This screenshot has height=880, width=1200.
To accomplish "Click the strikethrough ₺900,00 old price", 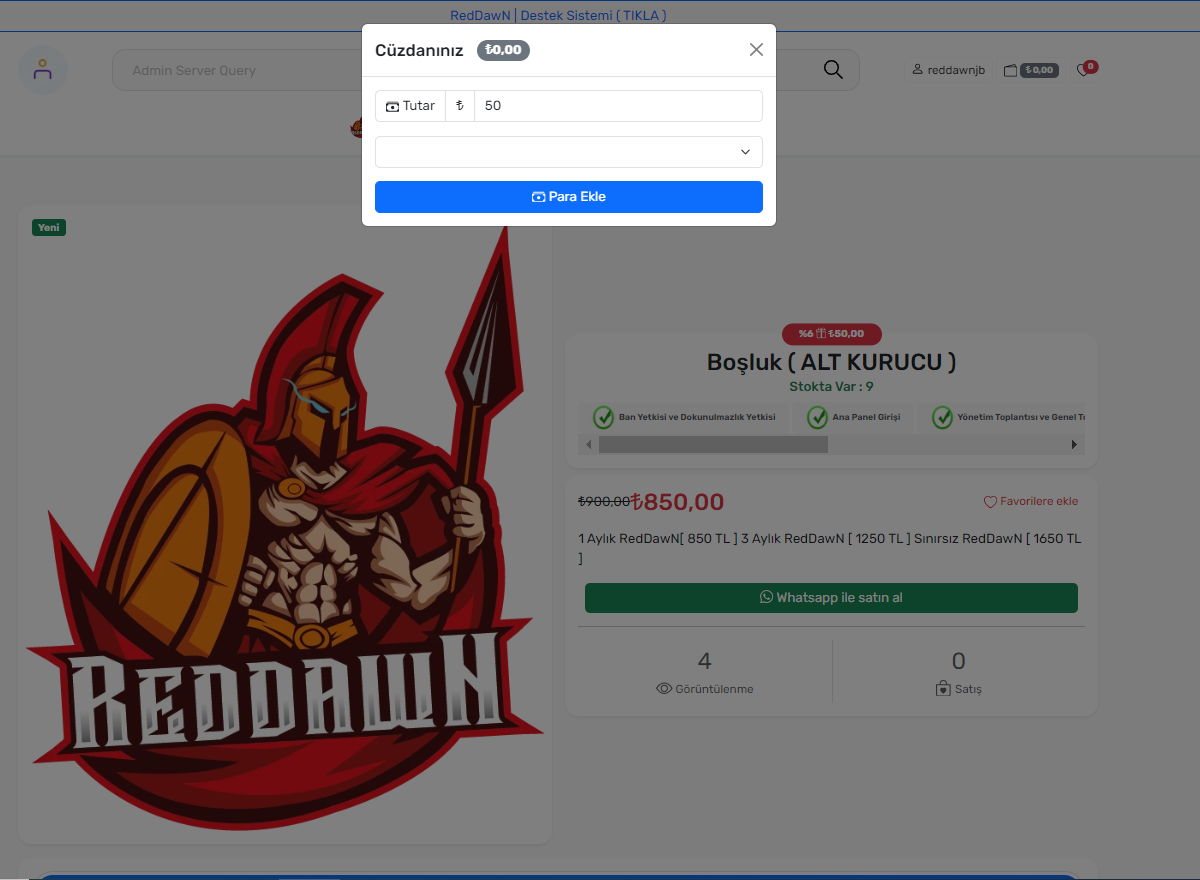I will click(604, 502).
